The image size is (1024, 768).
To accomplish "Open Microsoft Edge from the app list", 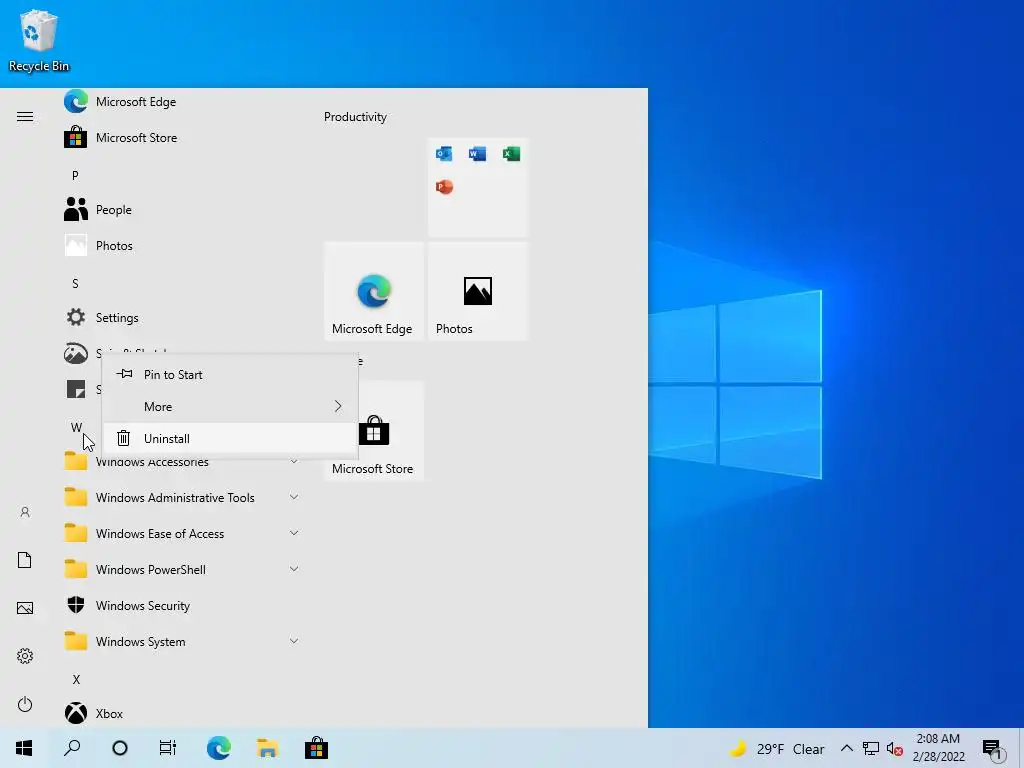I will point(181,102).
